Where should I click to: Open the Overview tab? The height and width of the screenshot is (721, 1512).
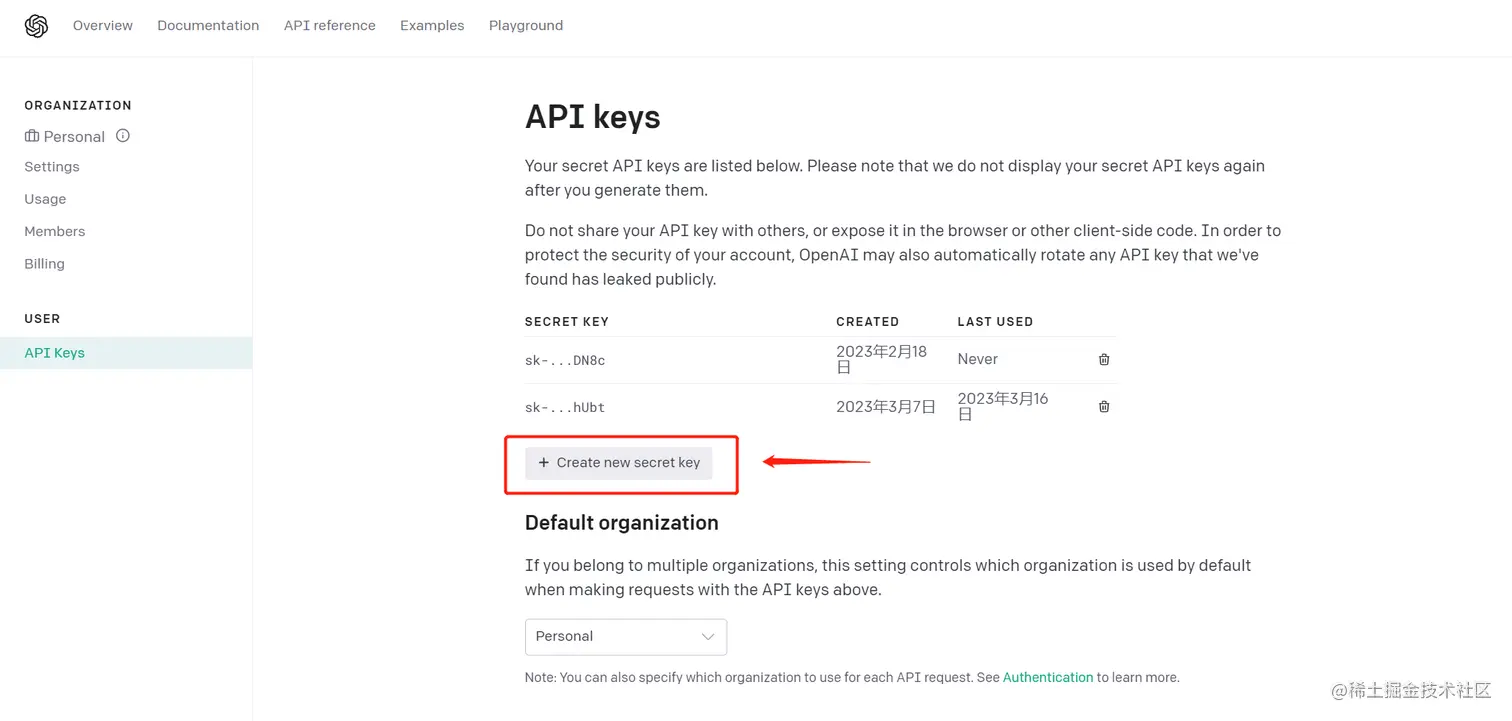coord(103,26)
